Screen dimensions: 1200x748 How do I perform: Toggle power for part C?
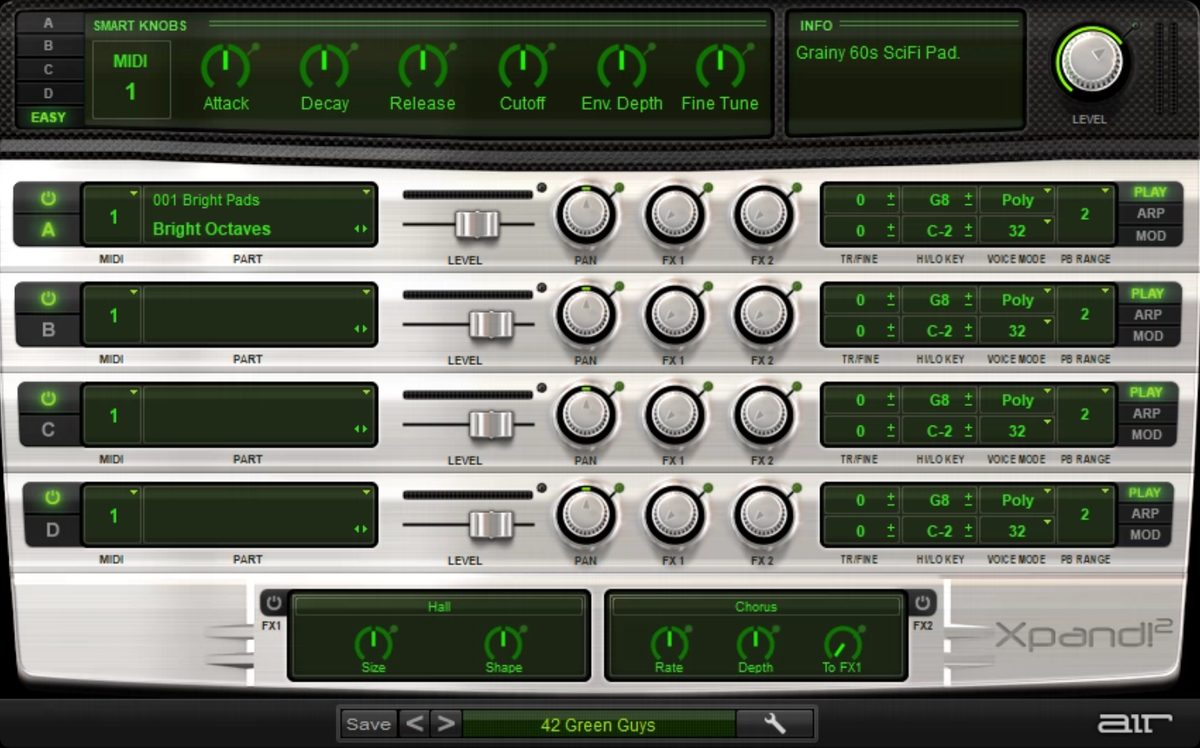tap(48, 399)
